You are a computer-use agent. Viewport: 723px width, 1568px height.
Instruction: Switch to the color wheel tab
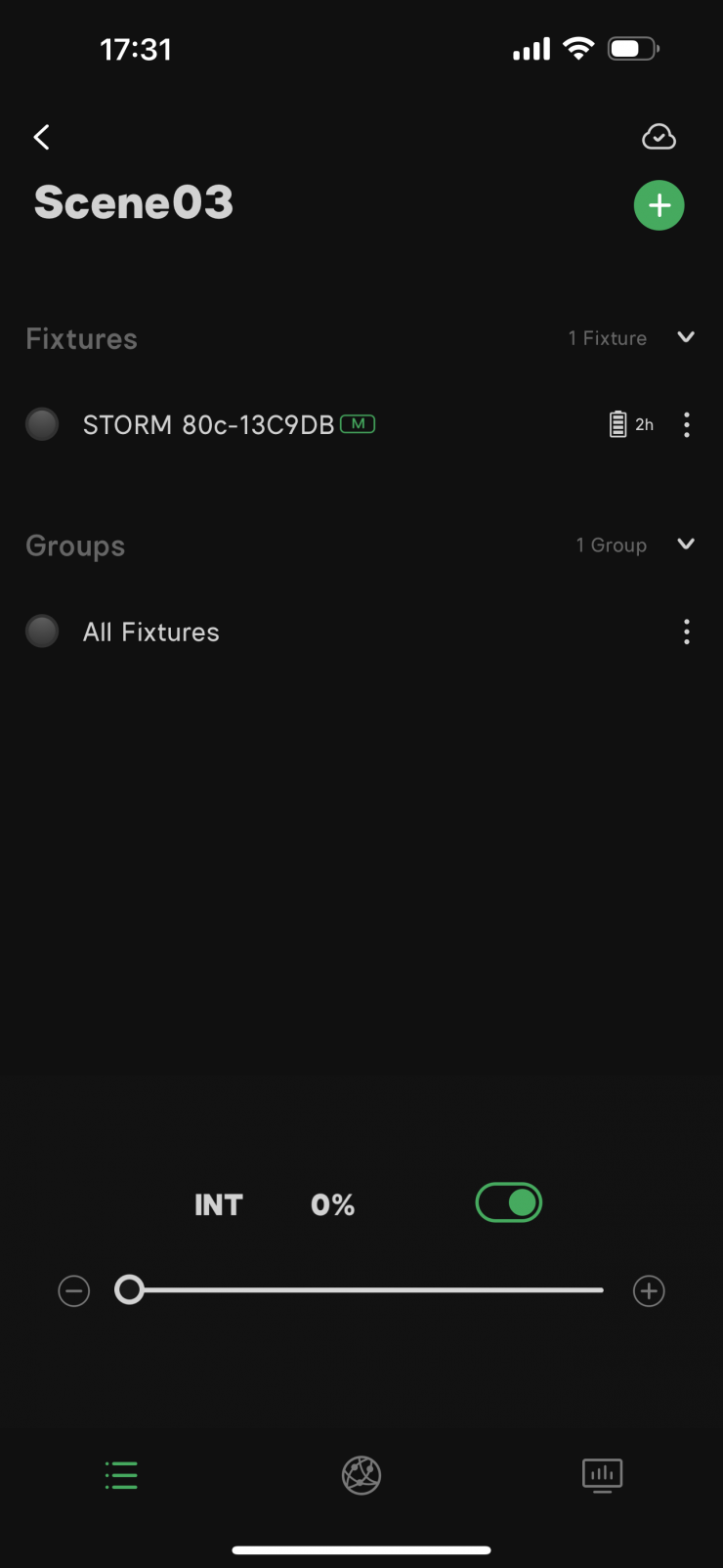pyautogui.click(x=361, y=1474)
